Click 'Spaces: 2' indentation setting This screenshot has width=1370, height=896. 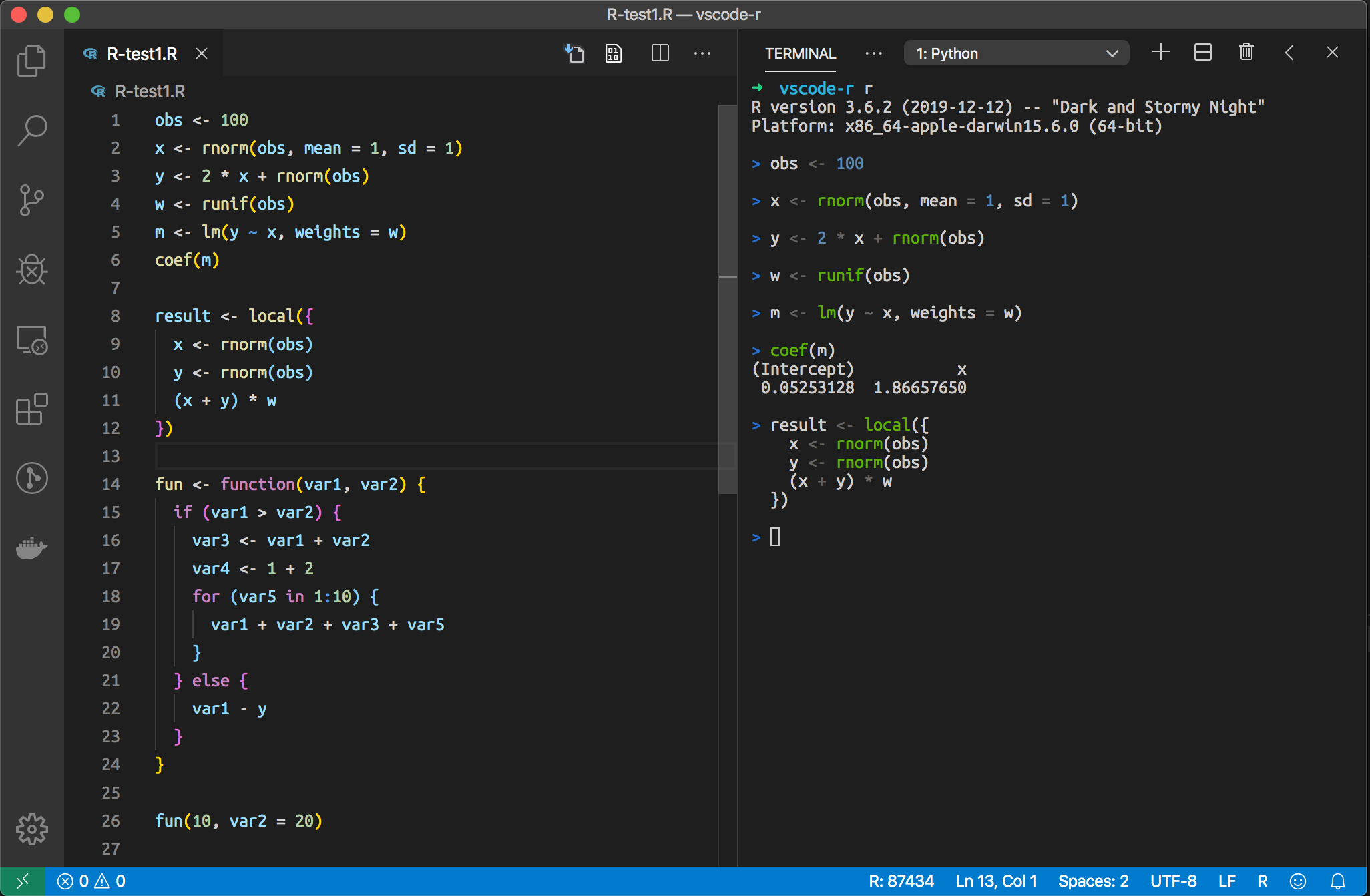[x=1093, y=881]
